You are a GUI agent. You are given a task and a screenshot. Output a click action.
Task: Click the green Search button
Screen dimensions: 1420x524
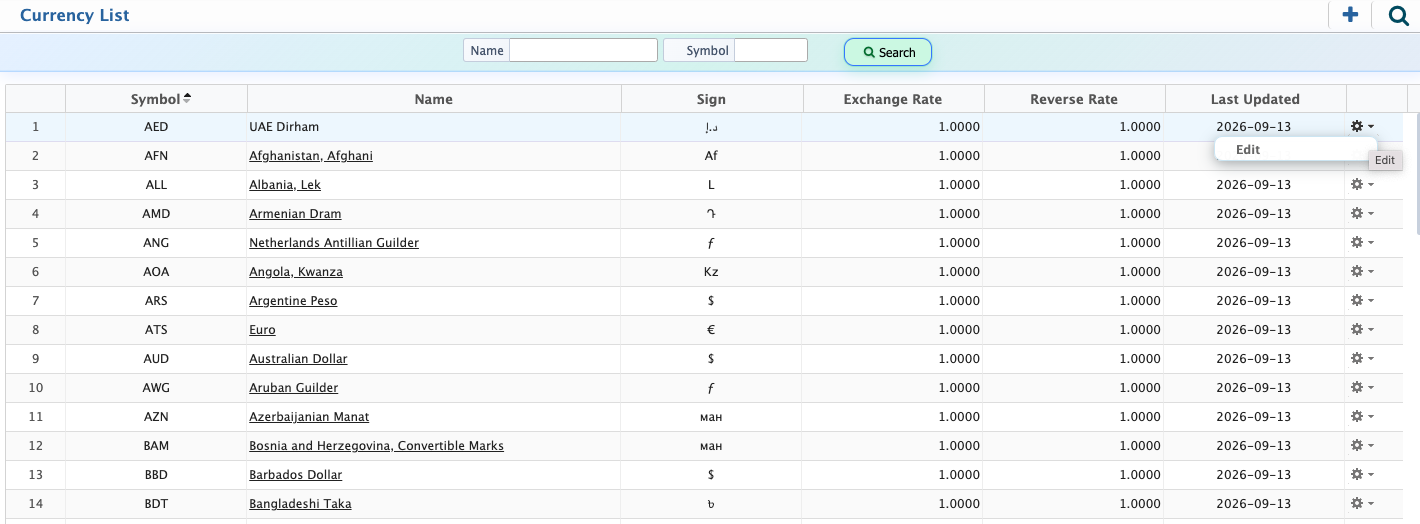(x=888, y=52)
